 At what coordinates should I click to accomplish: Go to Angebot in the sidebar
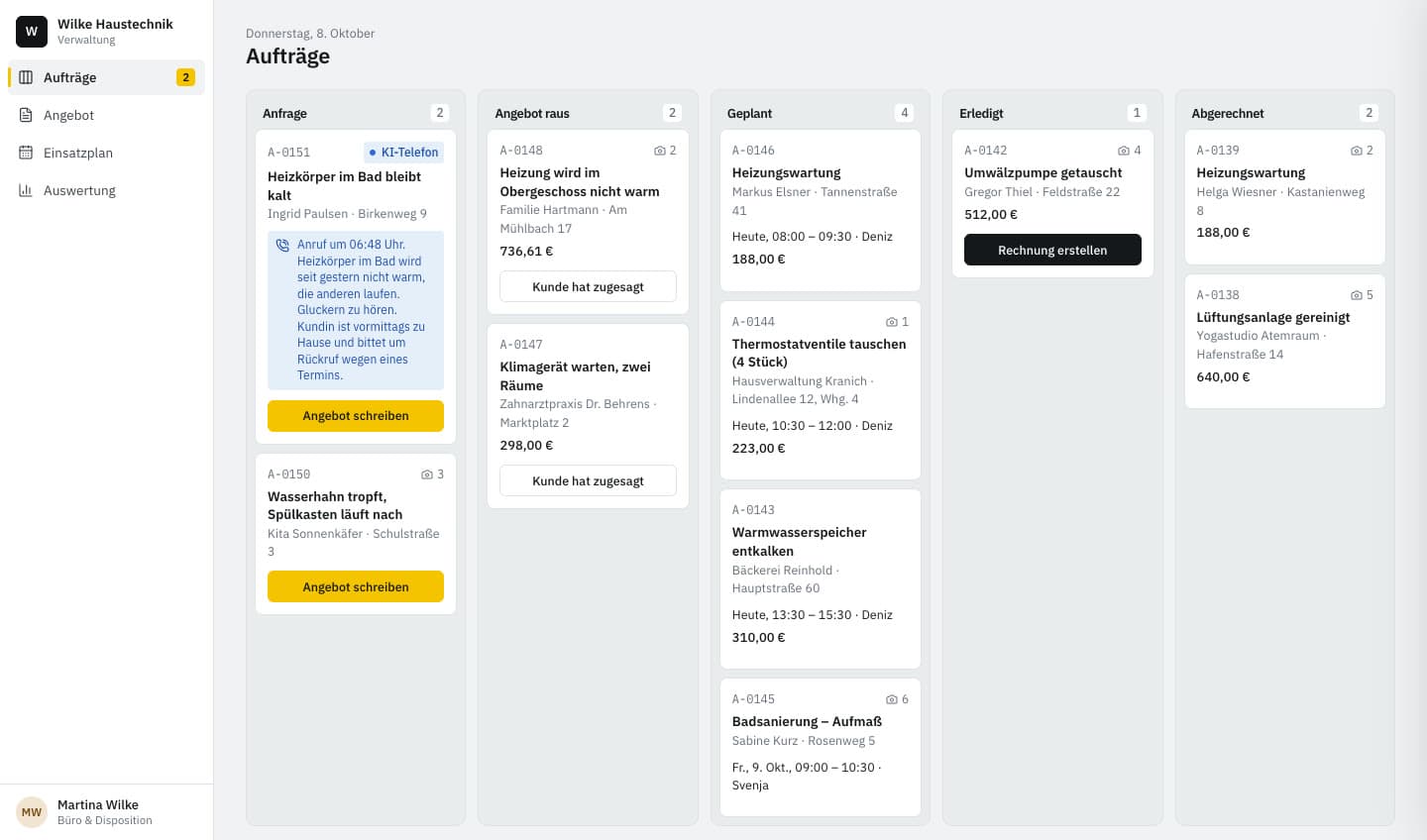(x=106, y=115)
